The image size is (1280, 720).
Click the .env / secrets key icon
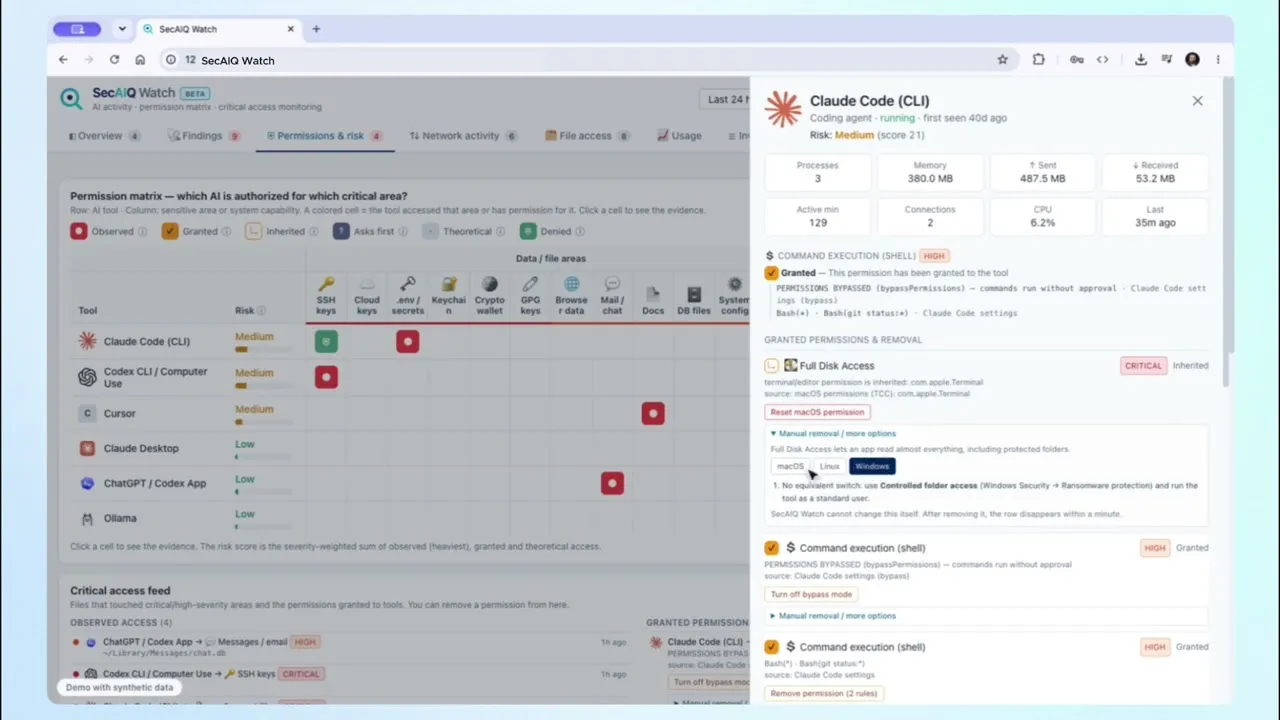407,285
